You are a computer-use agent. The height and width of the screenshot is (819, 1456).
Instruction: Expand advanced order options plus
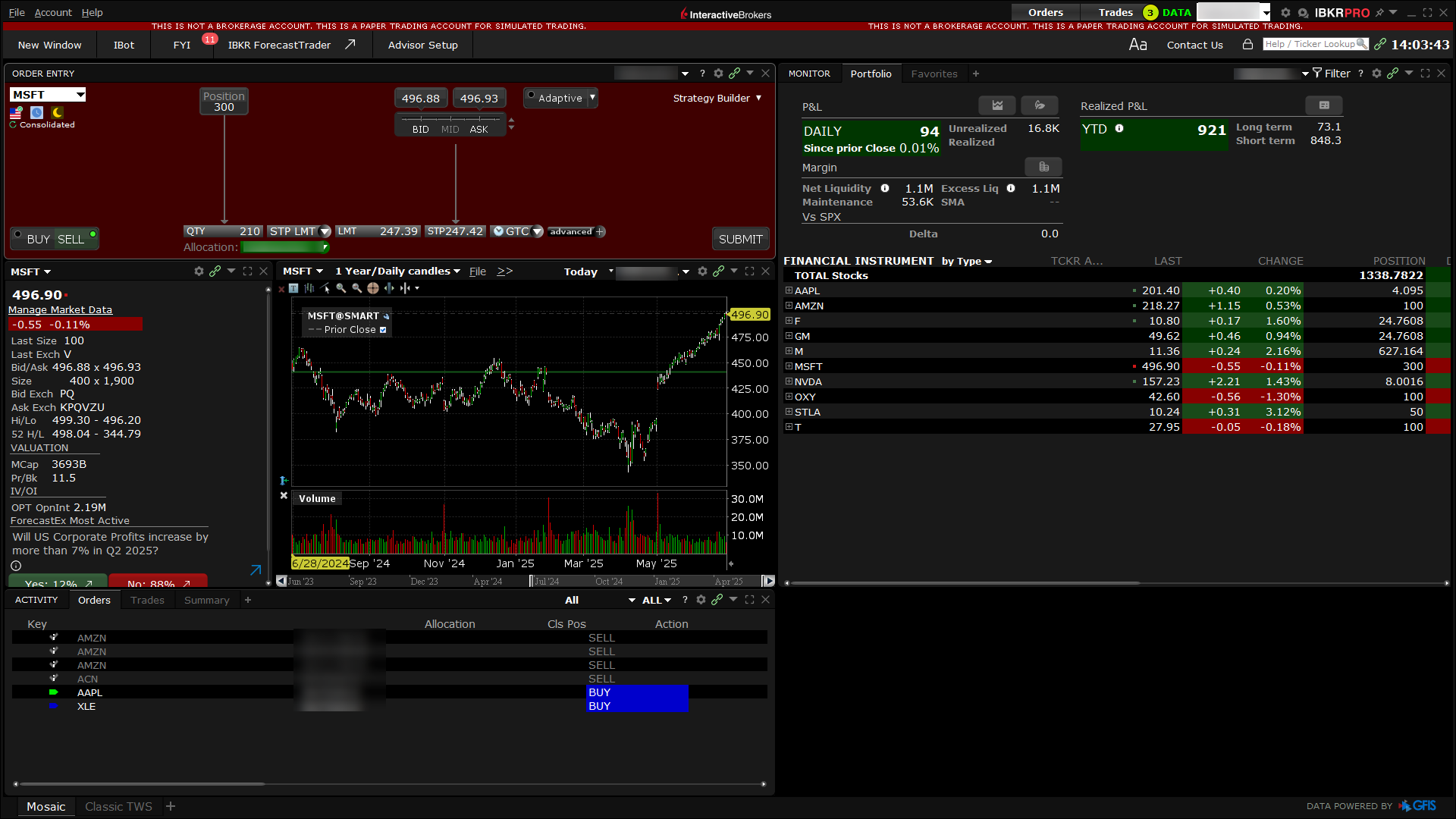600,232
